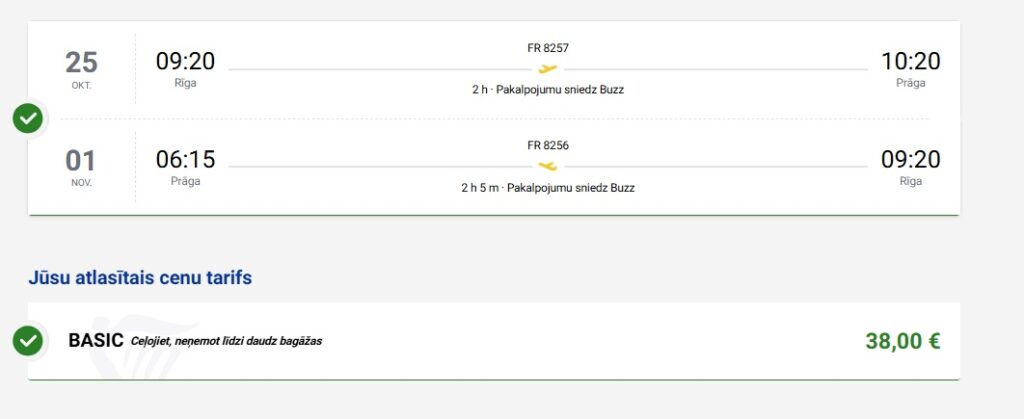1024x419 pixels.
Task: Click the 06:15 Prāga departure time
Action: click(x=185, y=160)
